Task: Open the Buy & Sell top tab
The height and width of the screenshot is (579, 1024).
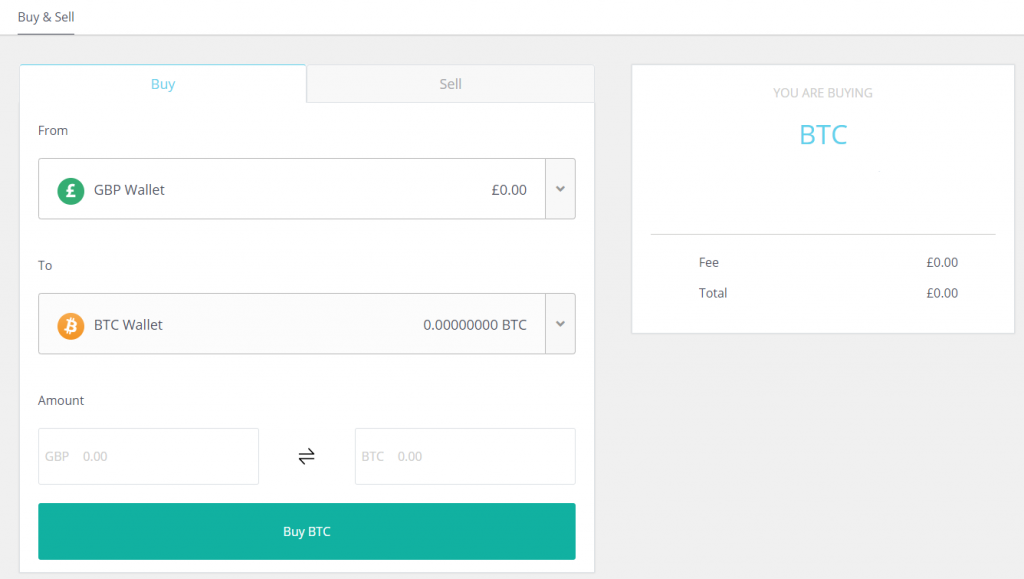Action: [x=46, y=17]
